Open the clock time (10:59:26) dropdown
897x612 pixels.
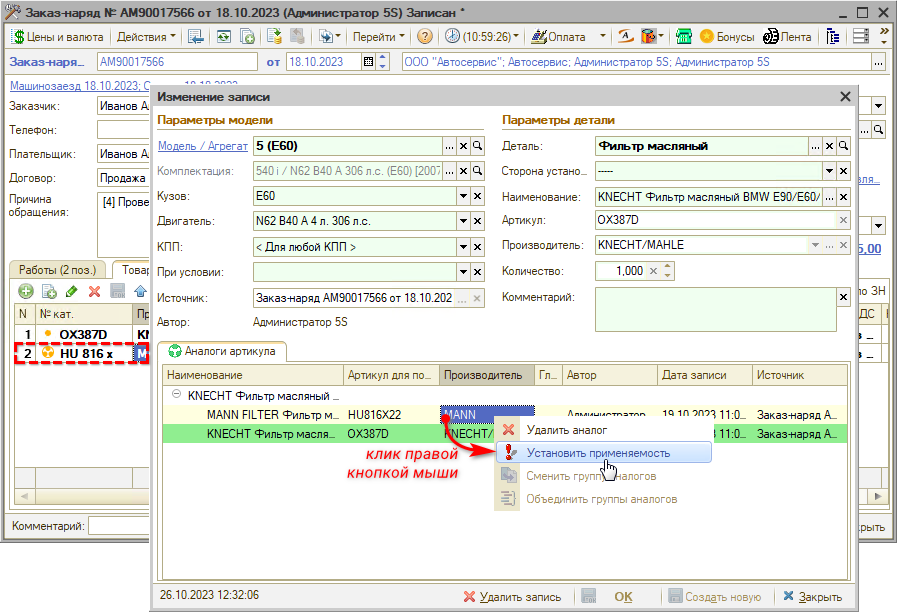[482, 37]
